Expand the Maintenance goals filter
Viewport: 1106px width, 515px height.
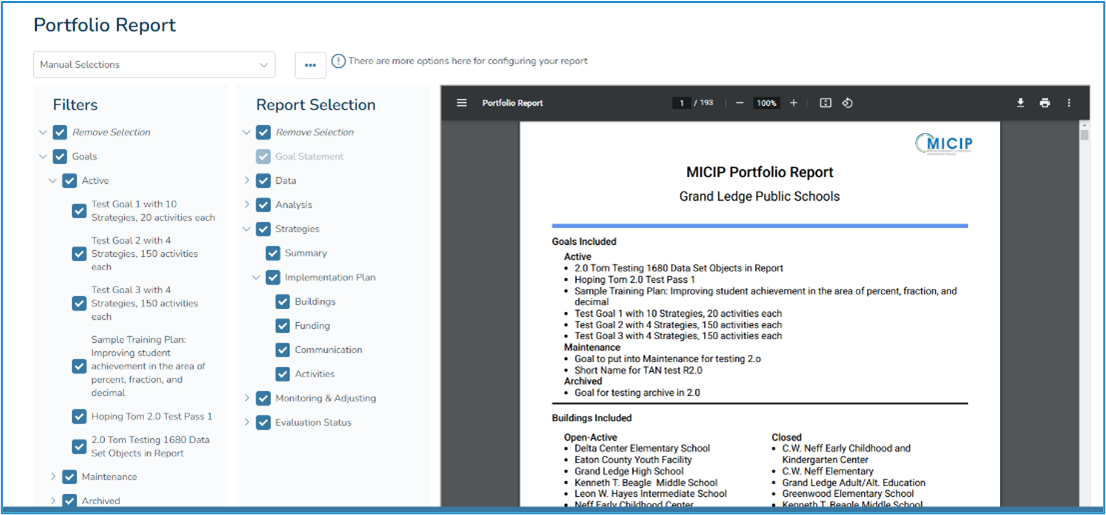tap(53, 477)
